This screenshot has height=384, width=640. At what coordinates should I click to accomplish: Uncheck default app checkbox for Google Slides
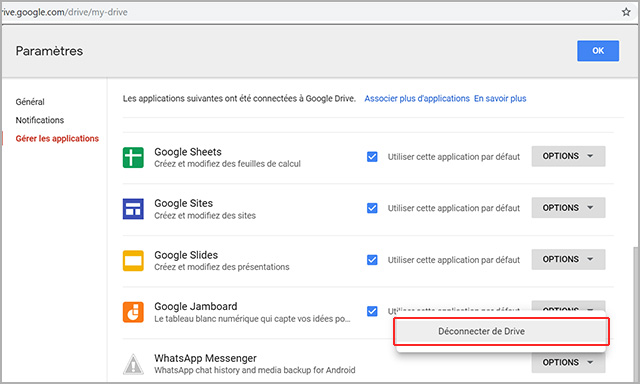pos(372,260)
